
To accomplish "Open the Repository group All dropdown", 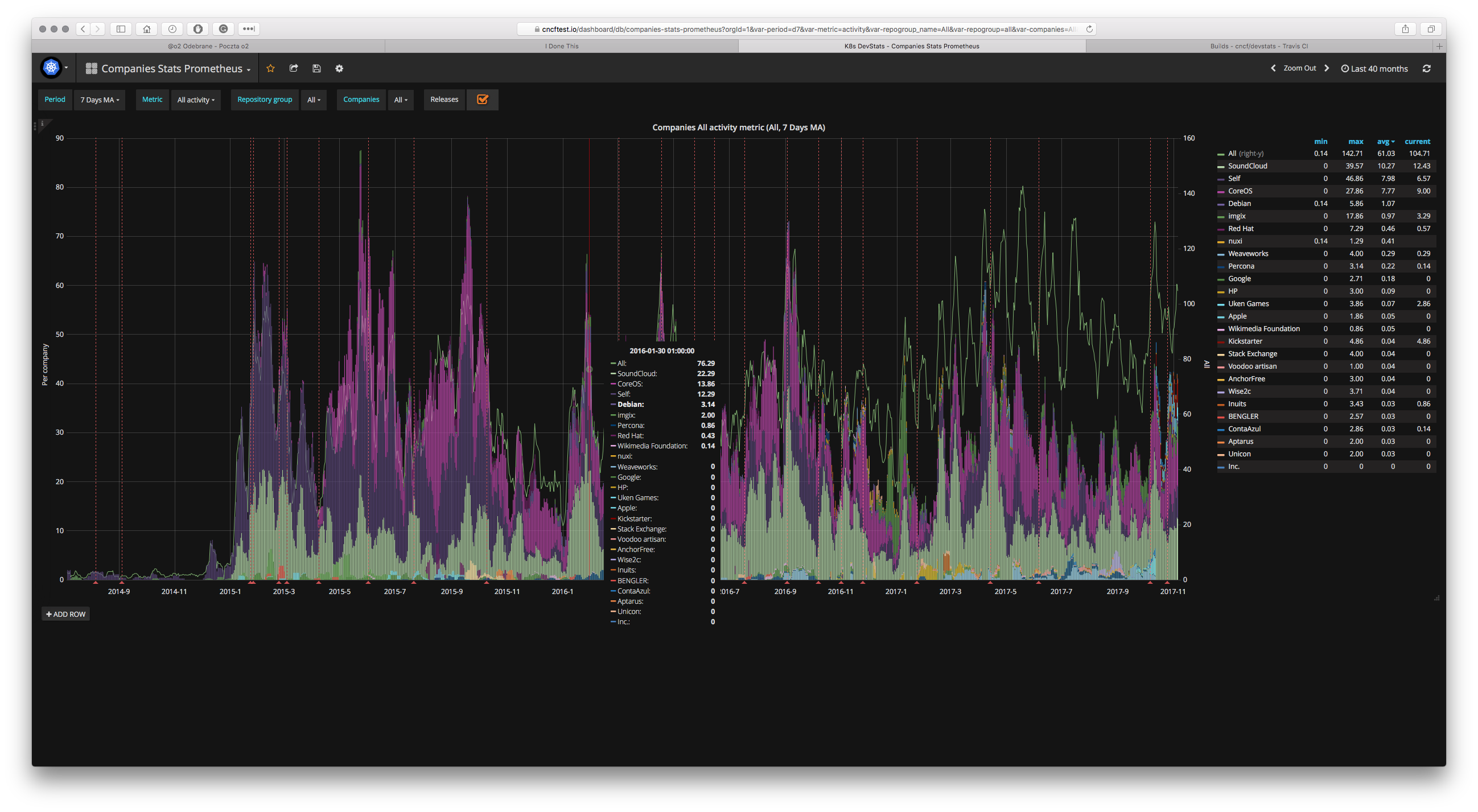I will pyautogui.click(x=313, y=99).
